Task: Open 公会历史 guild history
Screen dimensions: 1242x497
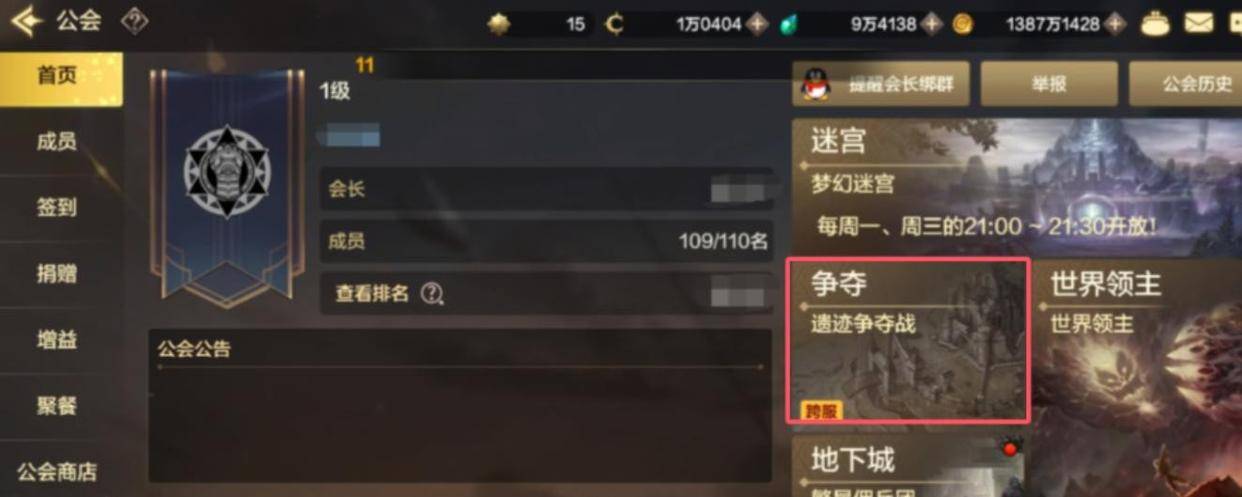Action: (x=1186, y=84)
